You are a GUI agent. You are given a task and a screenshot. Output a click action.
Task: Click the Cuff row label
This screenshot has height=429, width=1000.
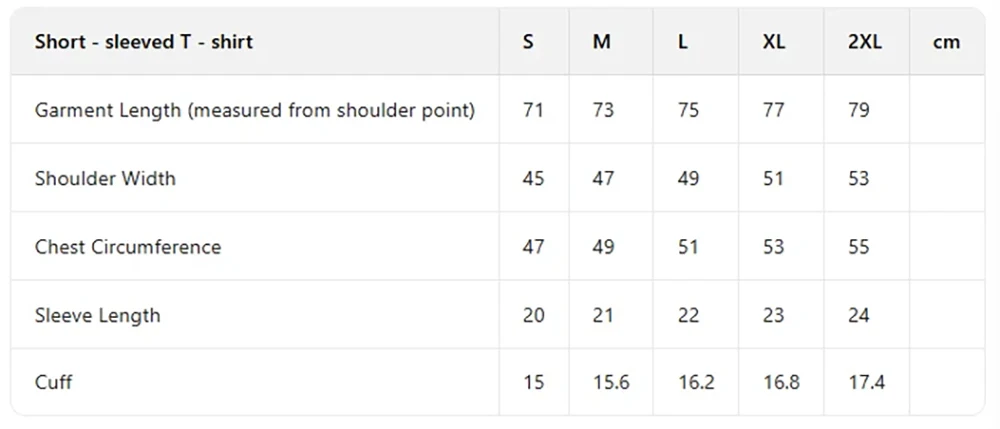pos(53,382)
